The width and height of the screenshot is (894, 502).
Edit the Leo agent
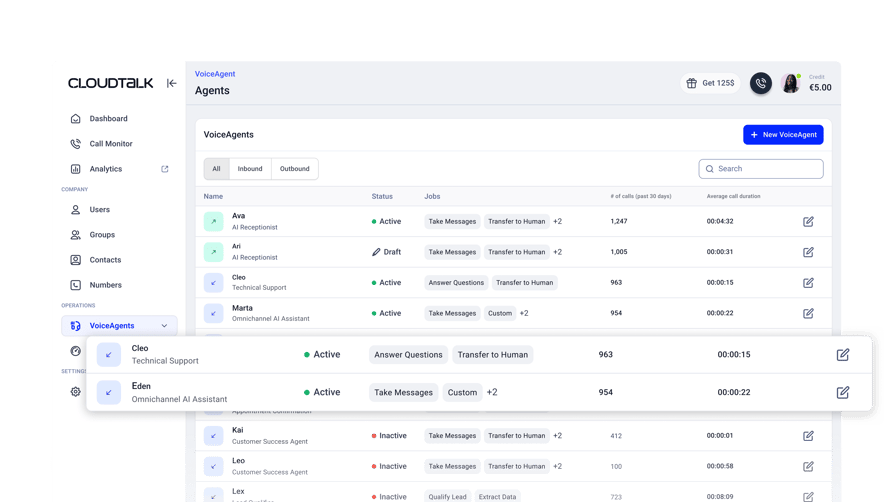[x=808, y=467]
